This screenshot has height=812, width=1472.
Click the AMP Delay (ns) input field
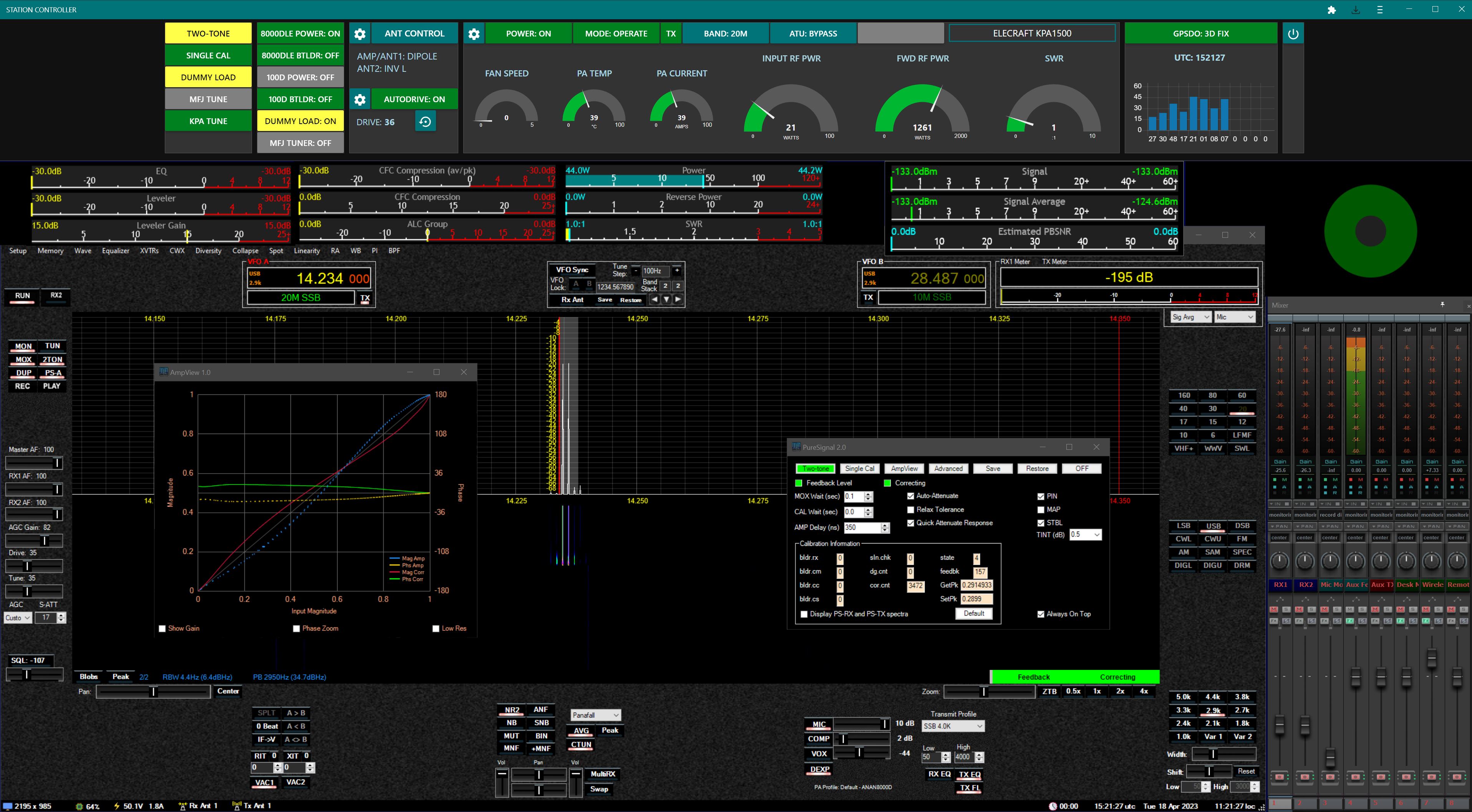coord(862,527)
